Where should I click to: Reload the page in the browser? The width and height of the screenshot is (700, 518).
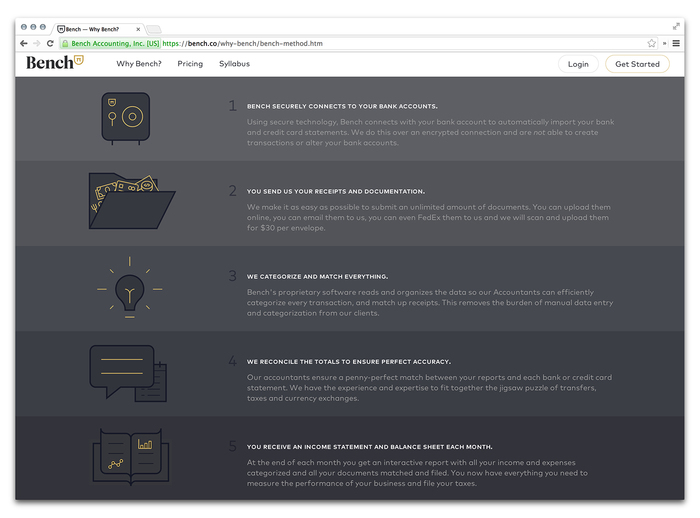(50, 44)
